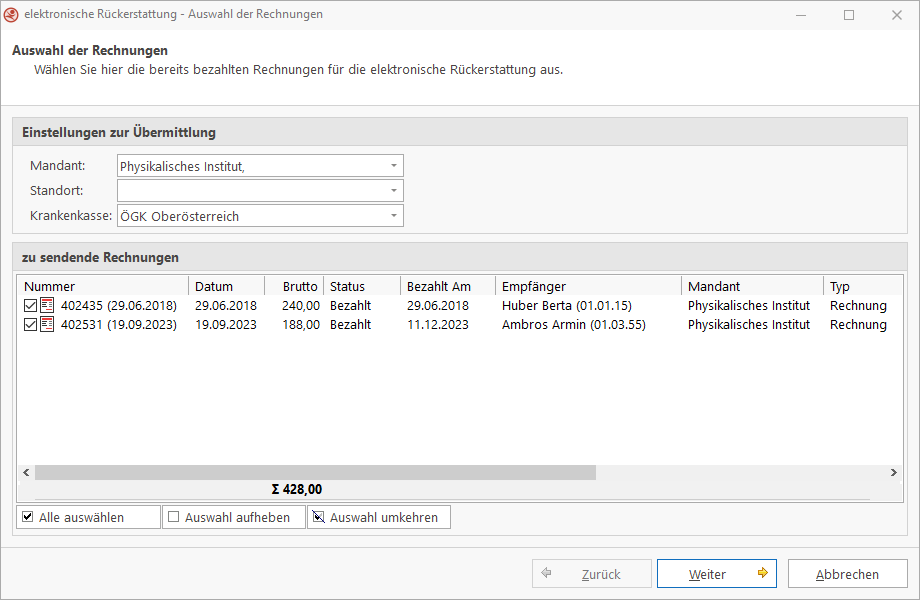
Task: Click the application icon in title bar
Action: pos(12,15)
